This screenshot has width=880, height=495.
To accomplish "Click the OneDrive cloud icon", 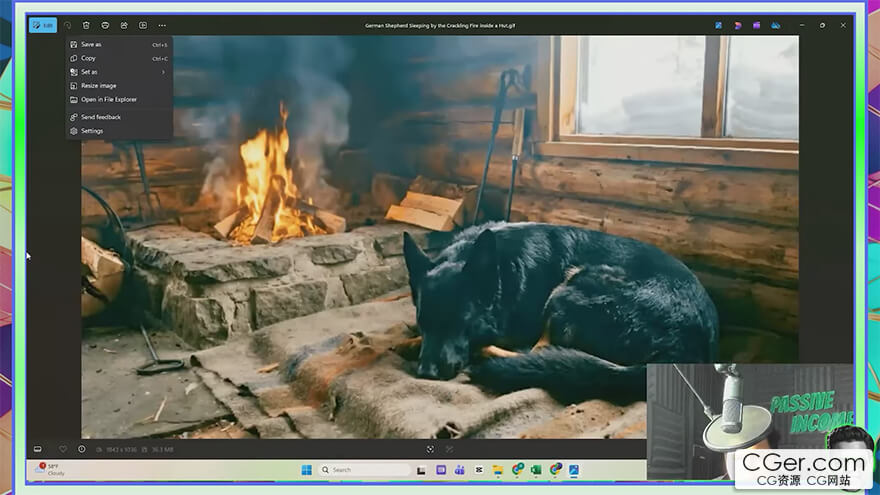I will 776,25.
